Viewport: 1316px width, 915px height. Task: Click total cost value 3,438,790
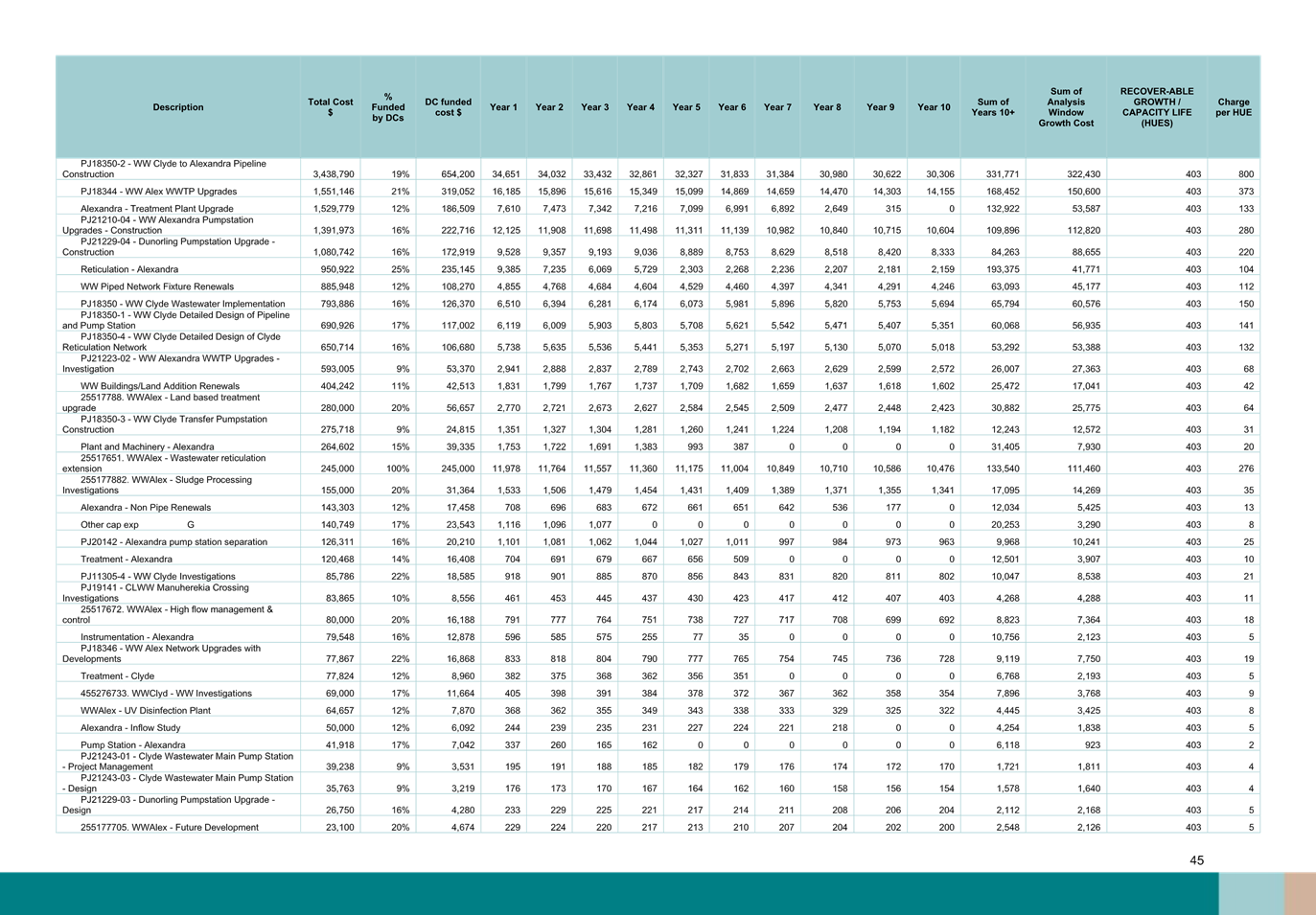coord(334,174)
